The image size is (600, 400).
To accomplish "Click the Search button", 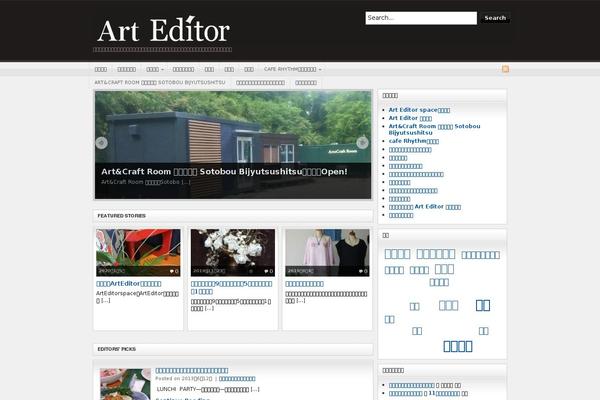I will [x=495, y=18].
